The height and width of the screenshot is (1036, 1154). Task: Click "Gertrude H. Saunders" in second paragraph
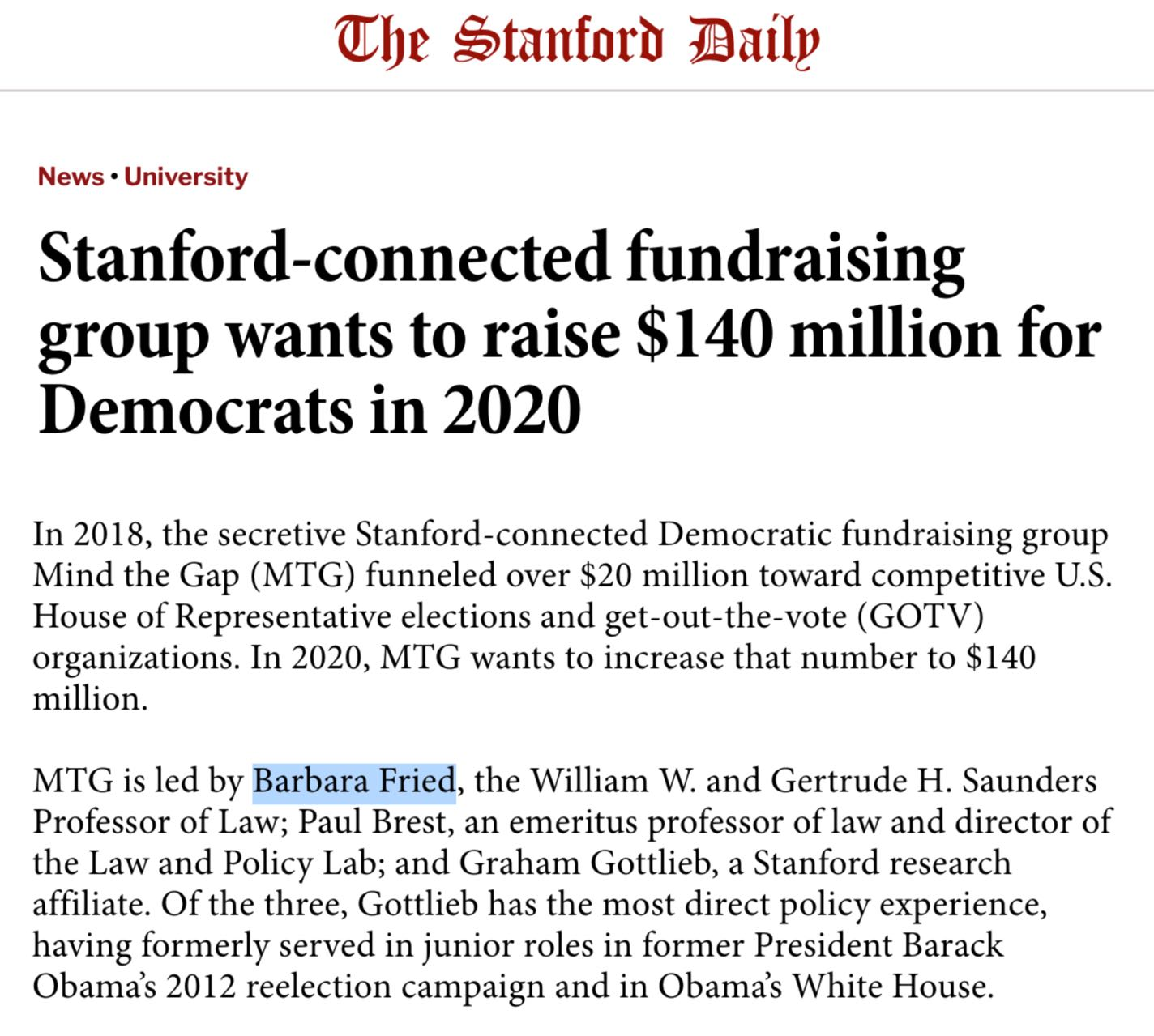[x=933, y=782]
